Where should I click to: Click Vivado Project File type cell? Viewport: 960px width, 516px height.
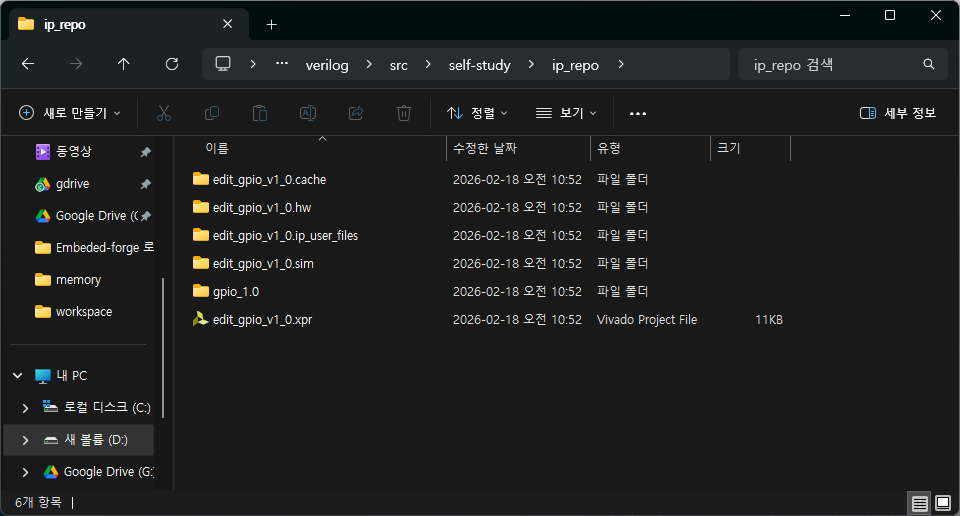click(x=647, y=320)
